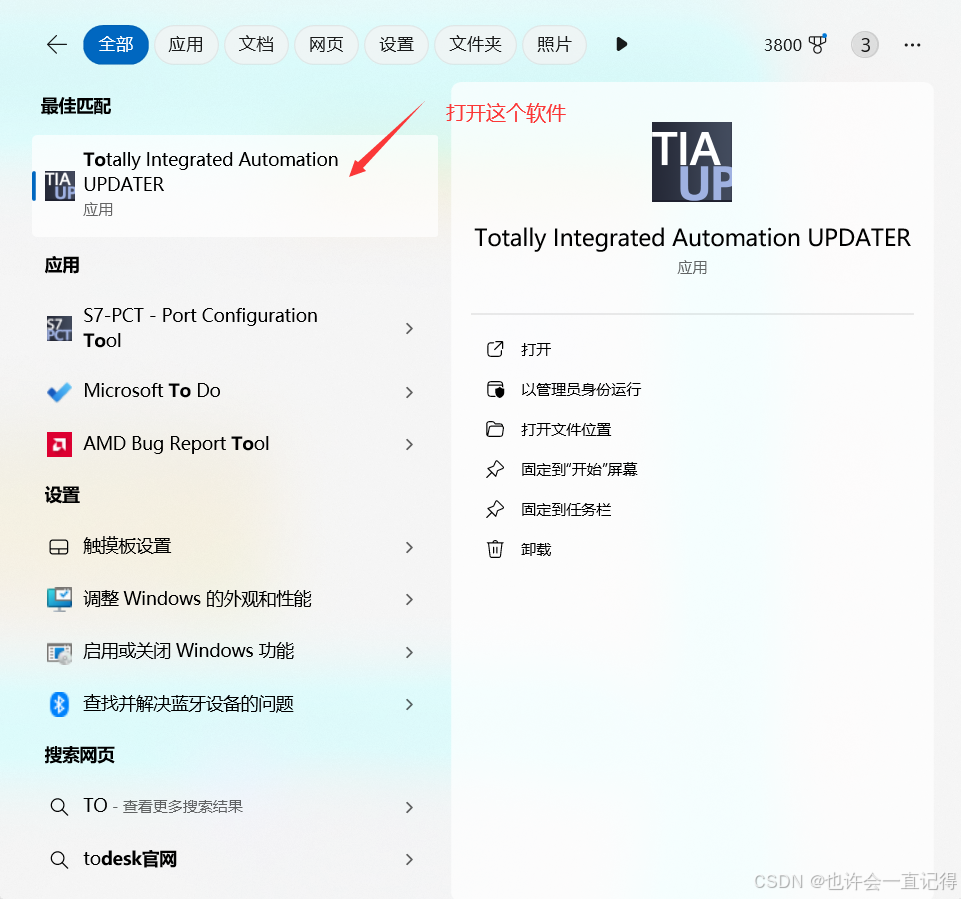Choose 以管理员身份运行
This screenshot has width=961, height=899.
[580, 389]
